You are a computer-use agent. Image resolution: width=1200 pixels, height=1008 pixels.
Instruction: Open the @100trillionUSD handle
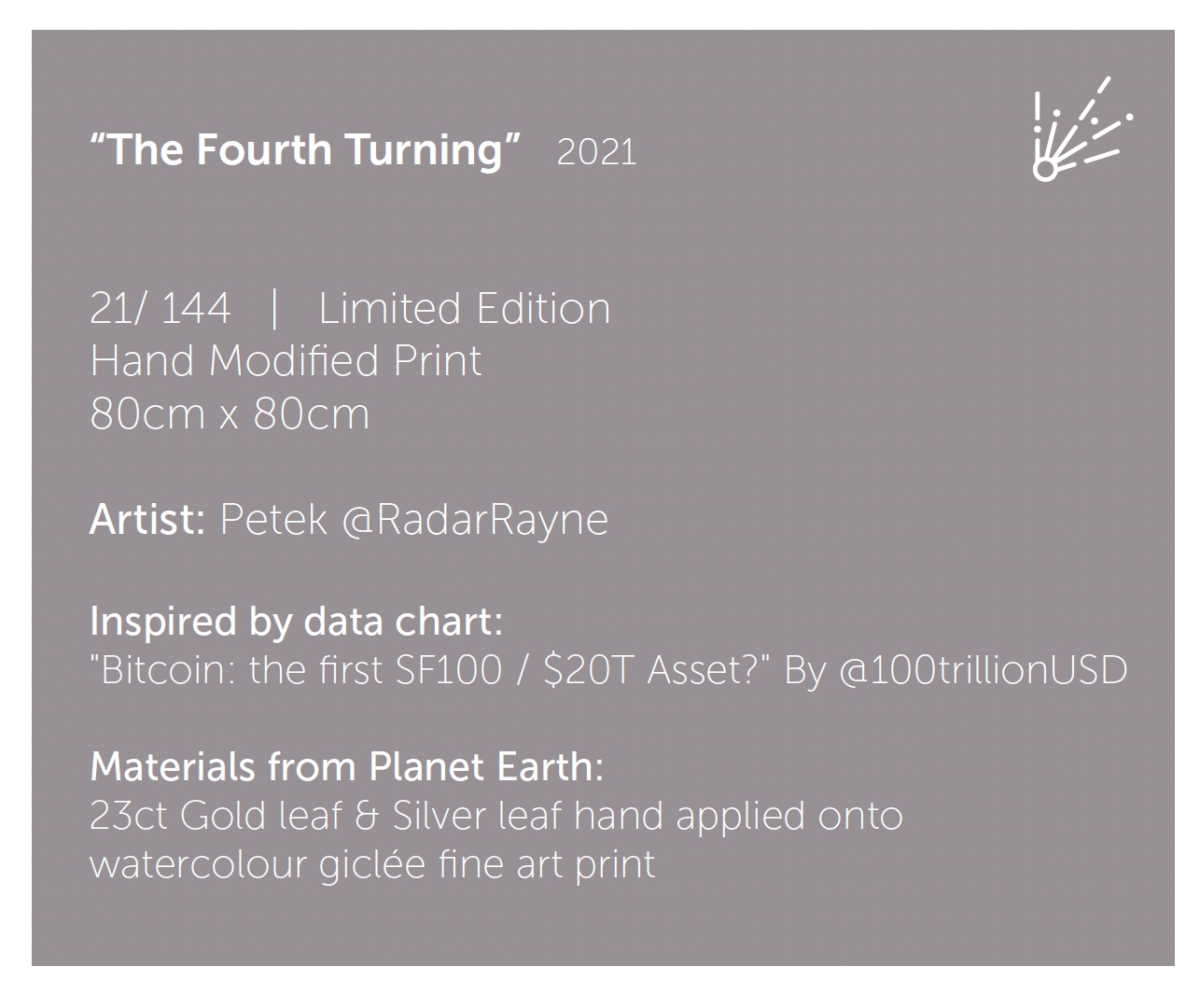coord(984,670)
